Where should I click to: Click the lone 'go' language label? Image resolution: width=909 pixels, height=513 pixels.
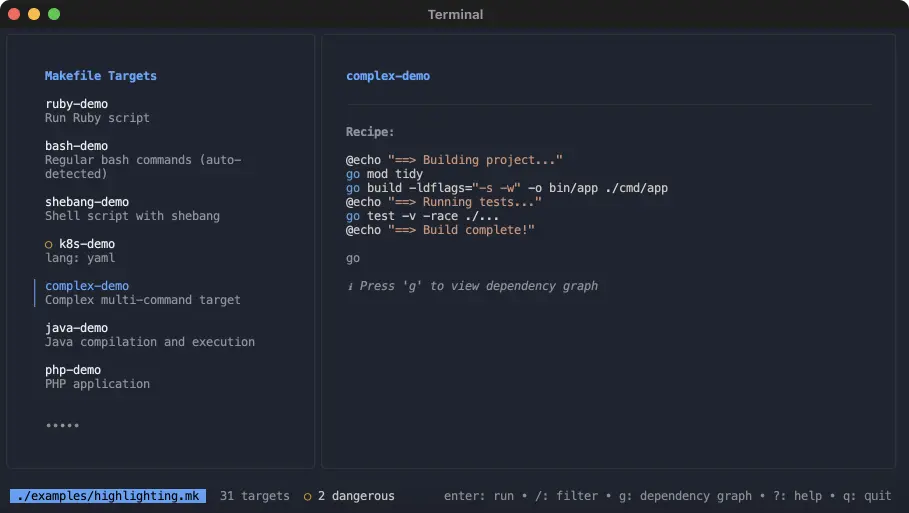[353, 259]
